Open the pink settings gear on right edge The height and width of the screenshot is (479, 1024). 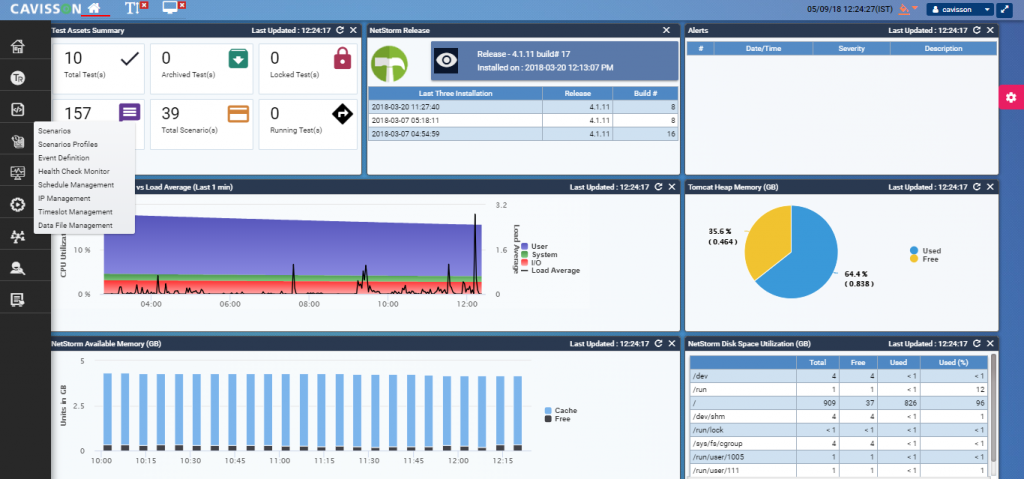tap(1011, 97)
